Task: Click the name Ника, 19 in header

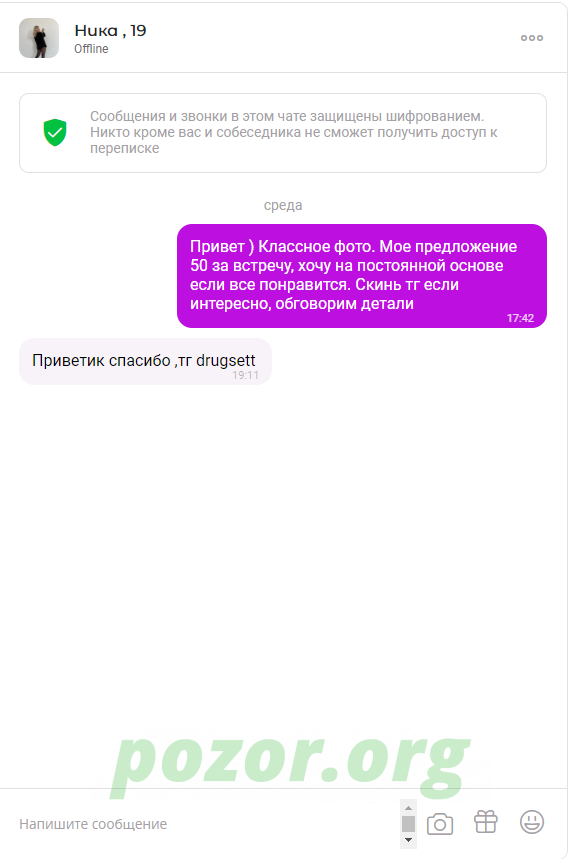Action: [110, 30]
